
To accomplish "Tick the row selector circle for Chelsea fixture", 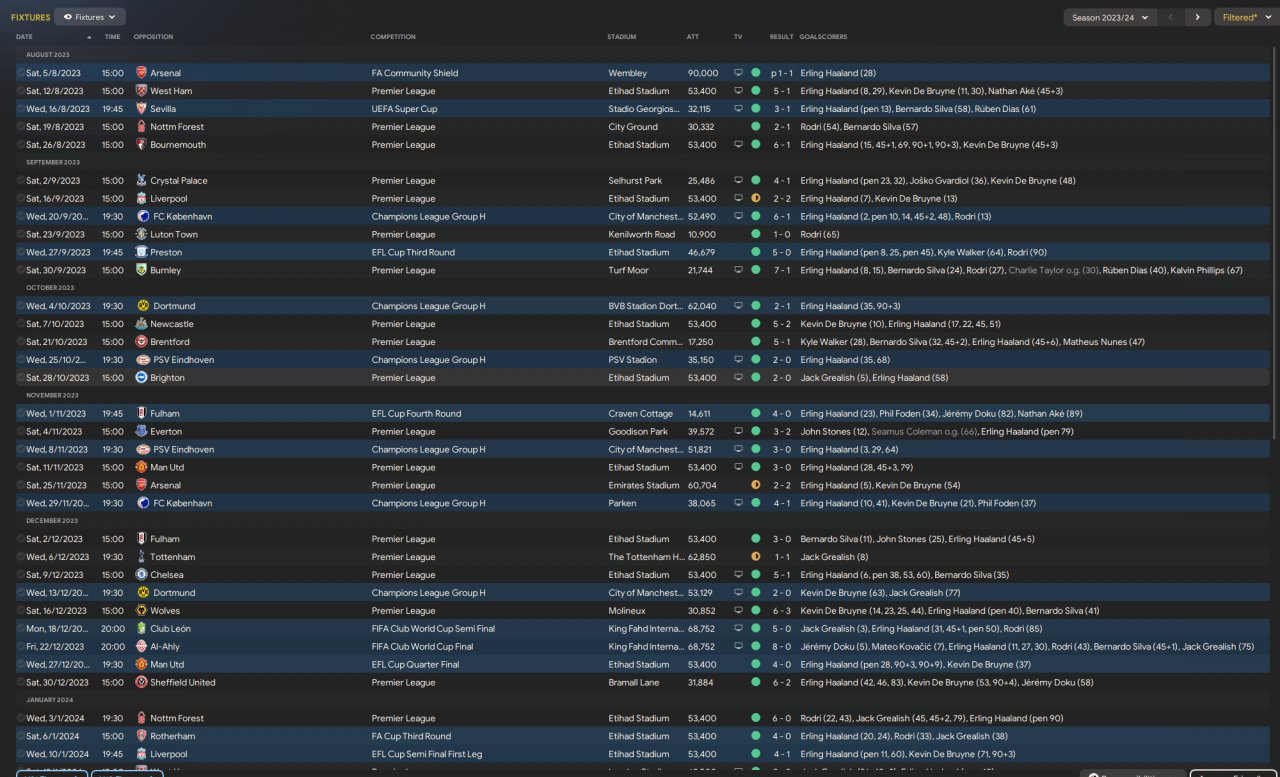I will (20, 575).
